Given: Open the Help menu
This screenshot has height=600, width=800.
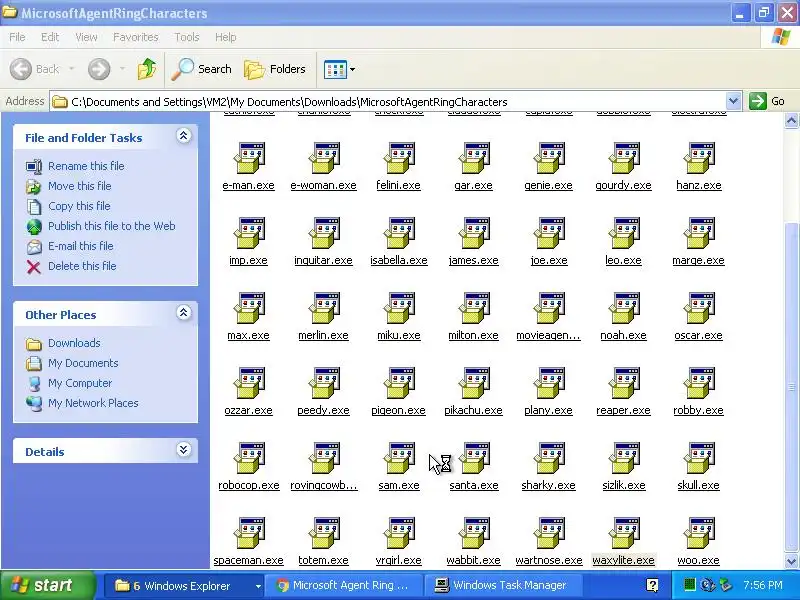Looking at the screenshot, I should (226, 37).
